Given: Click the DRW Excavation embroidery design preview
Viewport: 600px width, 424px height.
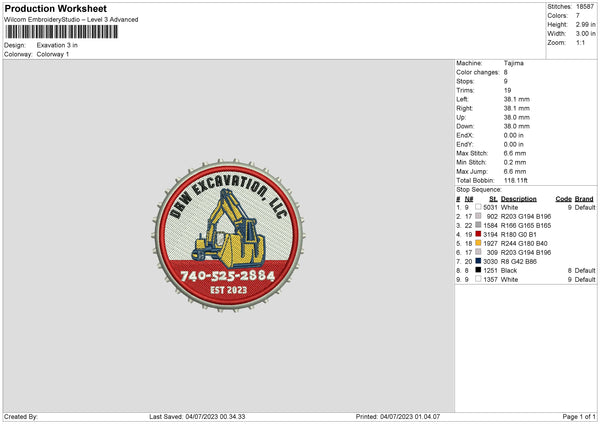Looking at the screenshot, I should pyautogui.click(x=228, y=235).
